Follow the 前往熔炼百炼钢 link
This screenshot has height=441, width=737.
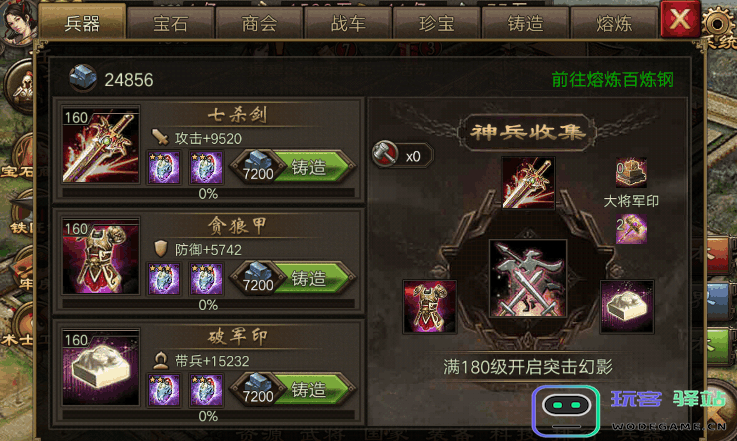[612, 79]
